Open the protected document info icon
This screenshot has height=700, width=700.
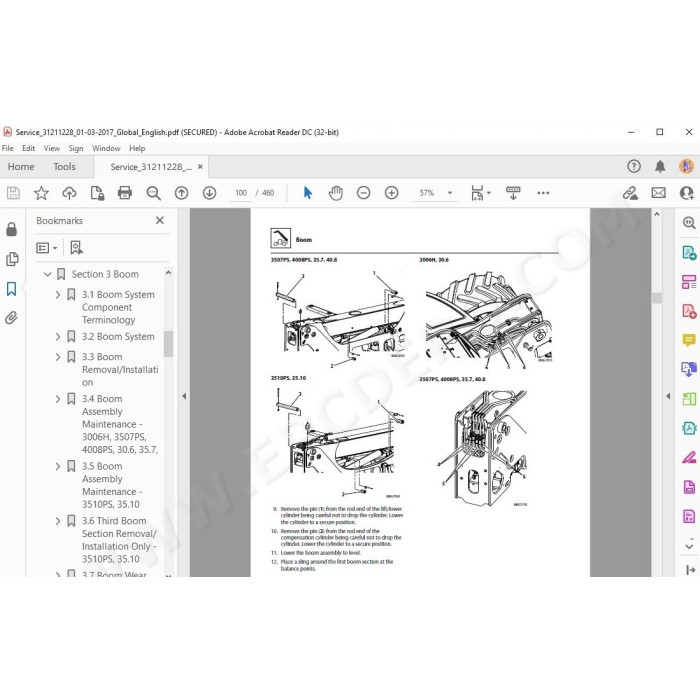(x=97, y=193)
